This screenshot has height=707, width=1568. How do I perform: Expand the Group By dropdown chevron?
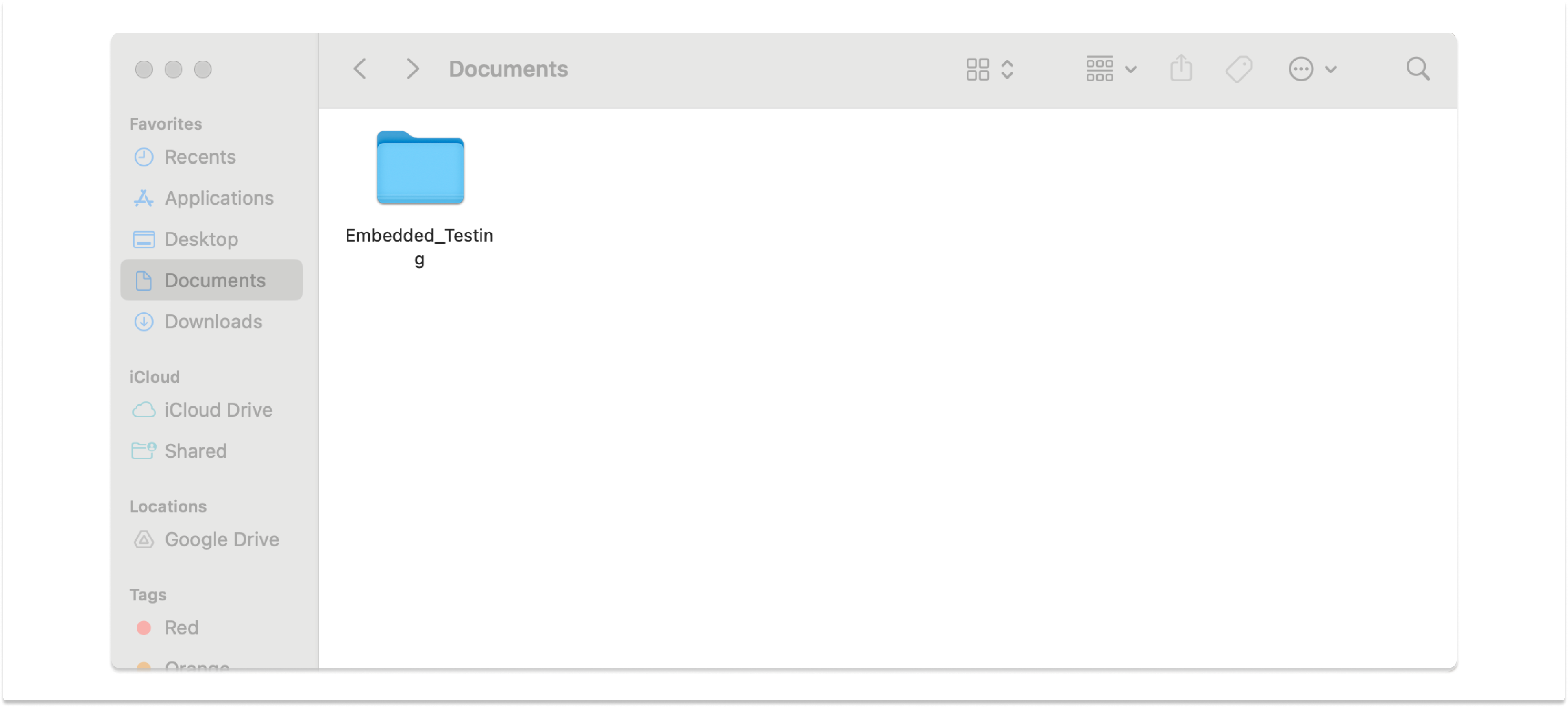[x=1130, y=70]
